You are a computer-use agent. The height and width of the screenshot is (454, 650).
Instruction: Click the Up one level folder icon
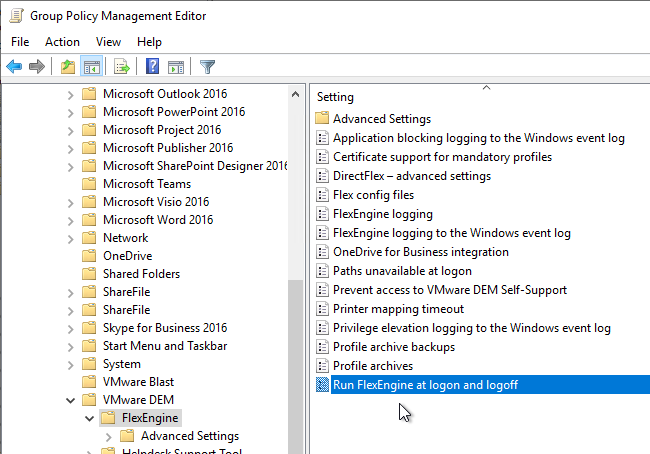coord(68,66)
